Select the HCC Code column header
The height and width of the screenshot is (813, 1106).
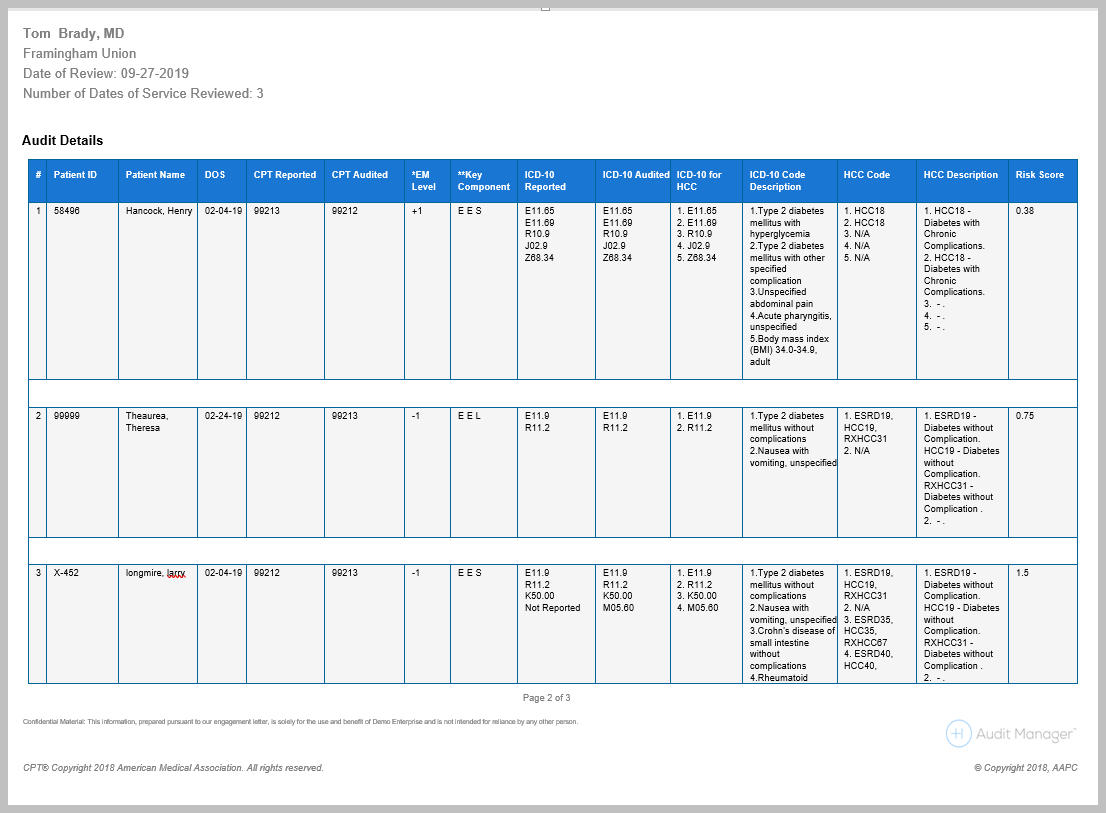click(866, 175)
